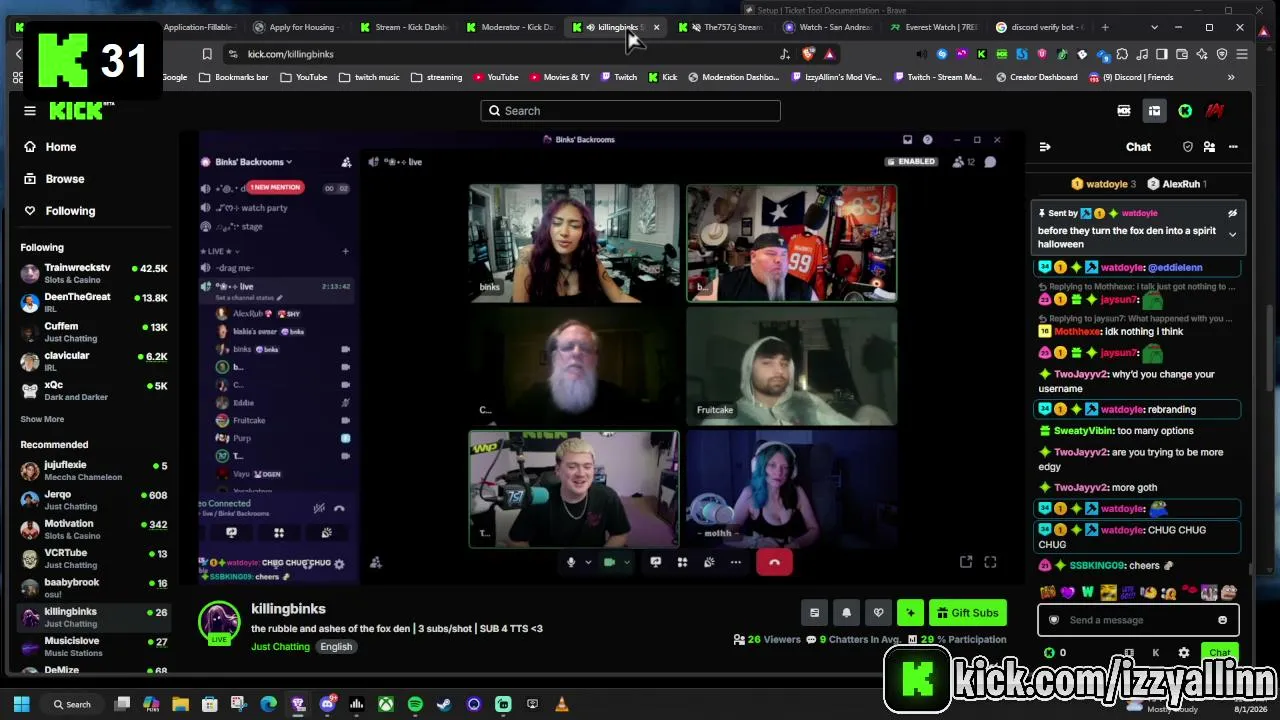The image size is (1280, 720).
Task: Open jujuflexie recommended channel
Action: 94,470
